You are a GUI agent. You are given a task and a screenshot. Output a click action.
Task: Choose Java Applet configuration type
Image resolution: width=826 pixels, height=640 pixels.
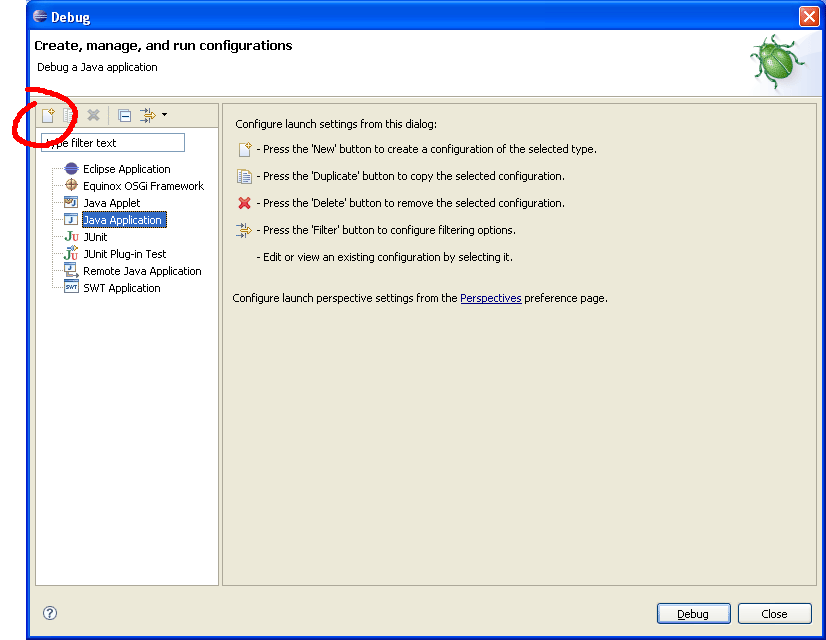tap(111, 203)
